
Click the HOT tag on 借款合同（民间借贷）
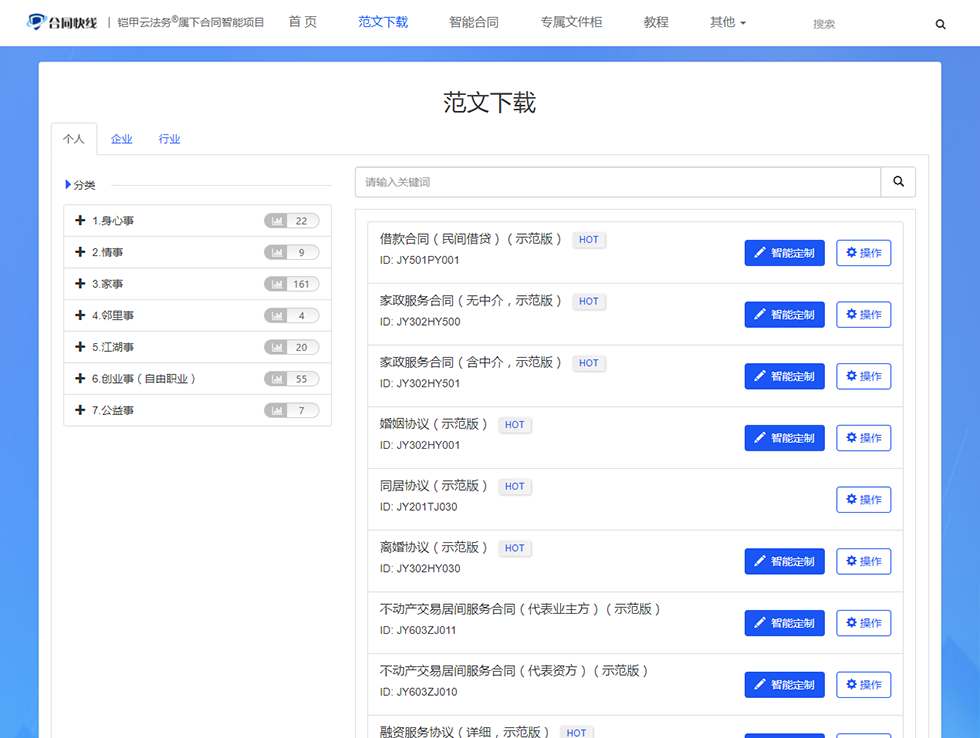point(589,240)
